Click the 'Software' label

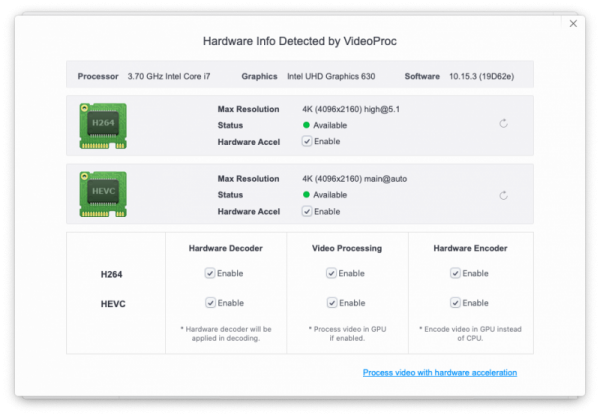(x=422, y=76)
